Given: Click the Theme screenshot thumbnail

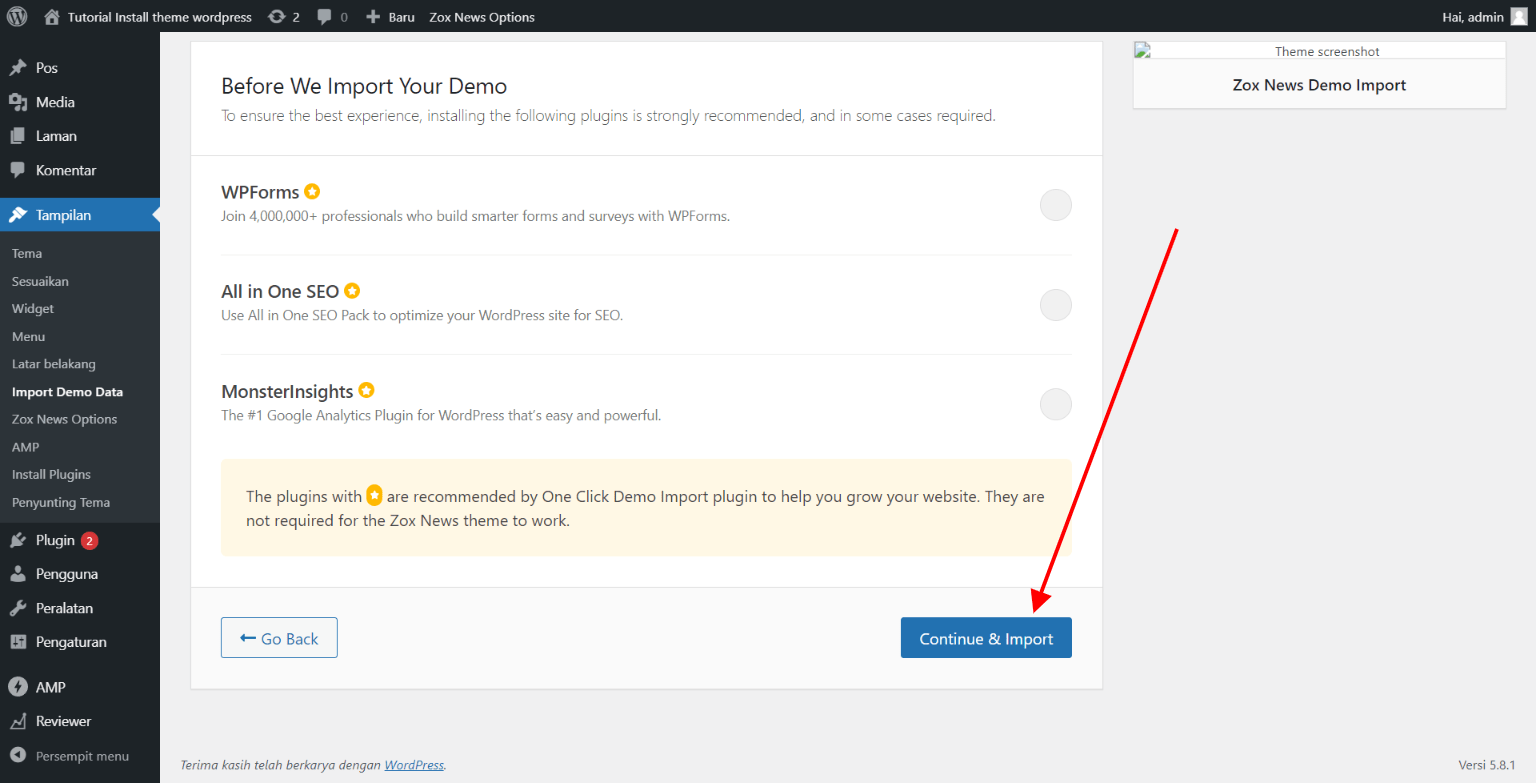Looking at the screenshot, I should (x=1318, y=51).
